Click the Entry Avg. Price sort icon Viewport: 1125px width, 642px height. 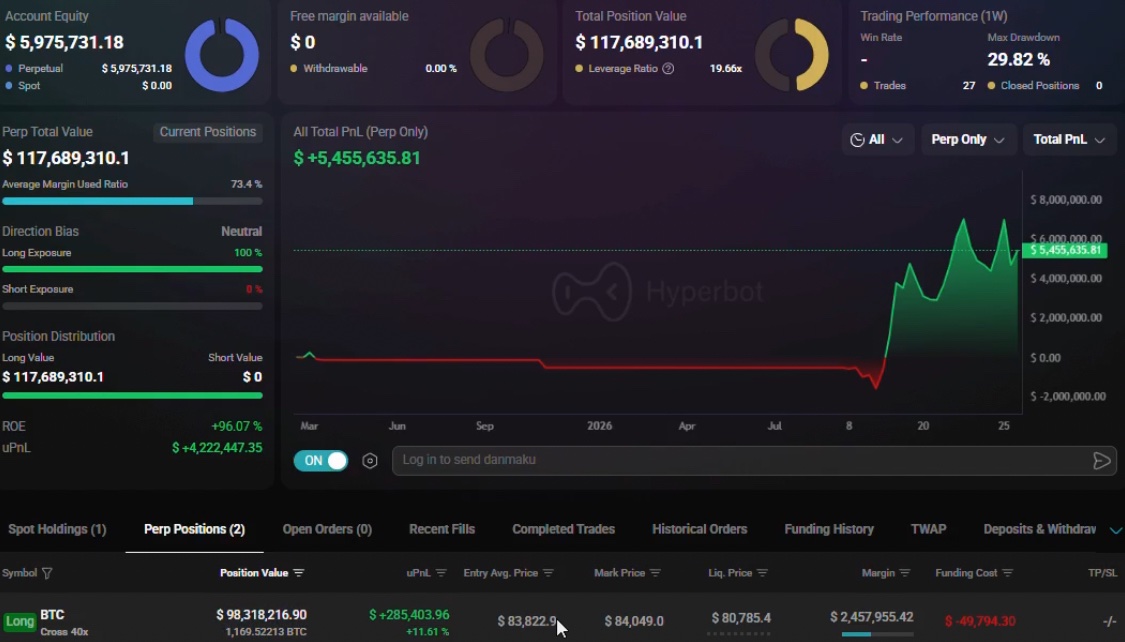(x=548, y=573)
